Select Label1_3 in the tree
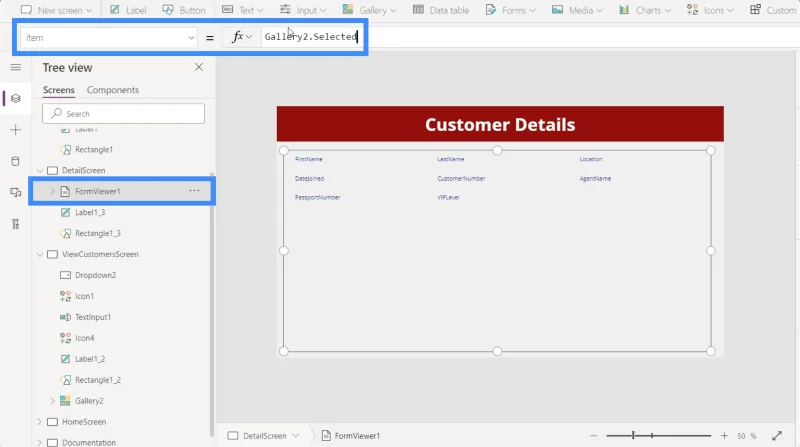The image size is (800, 447). coord(90,212)
